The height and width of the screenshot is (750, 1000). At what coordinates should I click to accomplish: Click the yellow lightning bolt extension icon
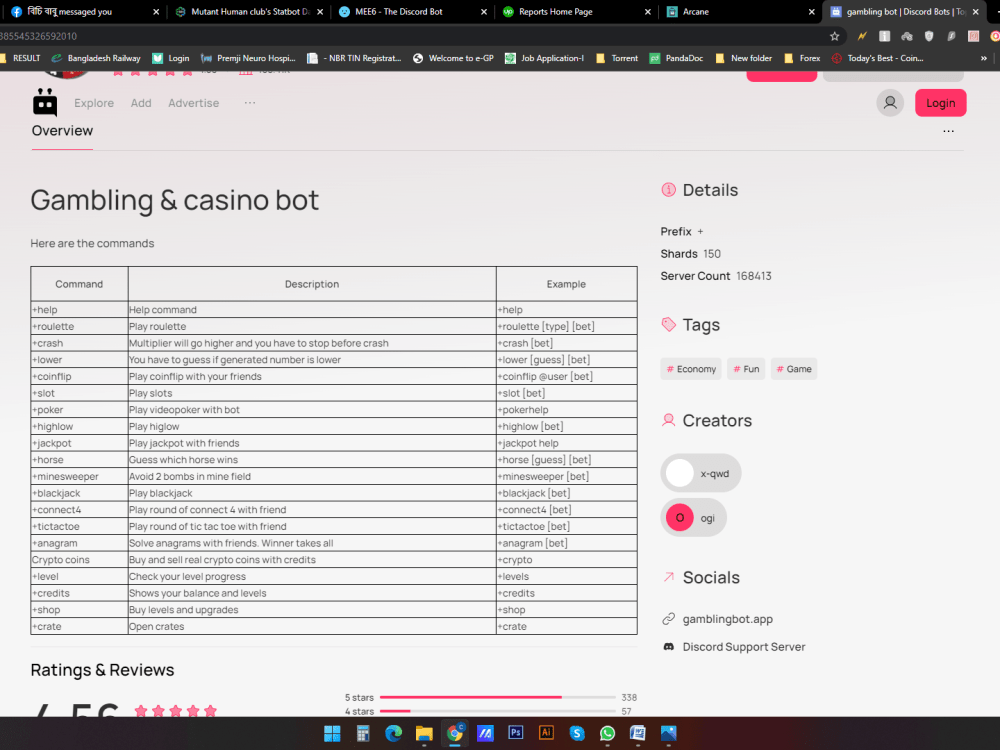click(862, 36)
